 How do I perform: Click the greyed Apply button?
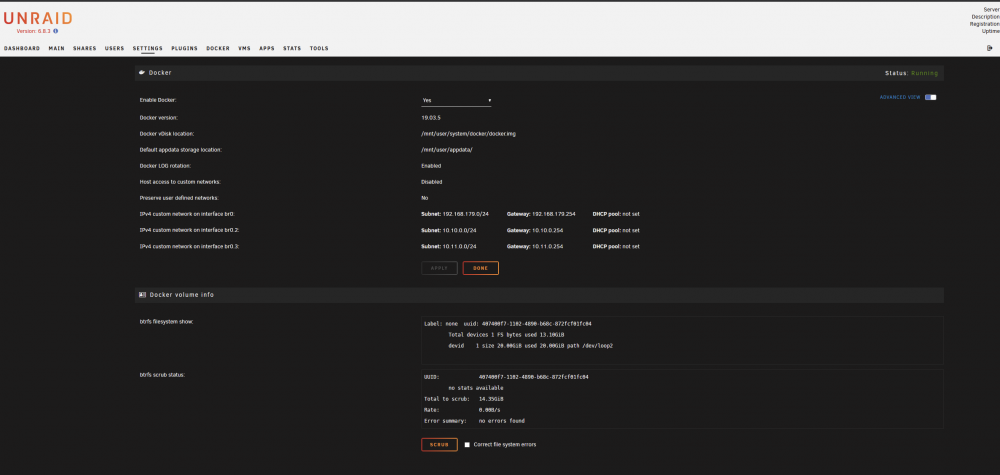coord(439,268)
